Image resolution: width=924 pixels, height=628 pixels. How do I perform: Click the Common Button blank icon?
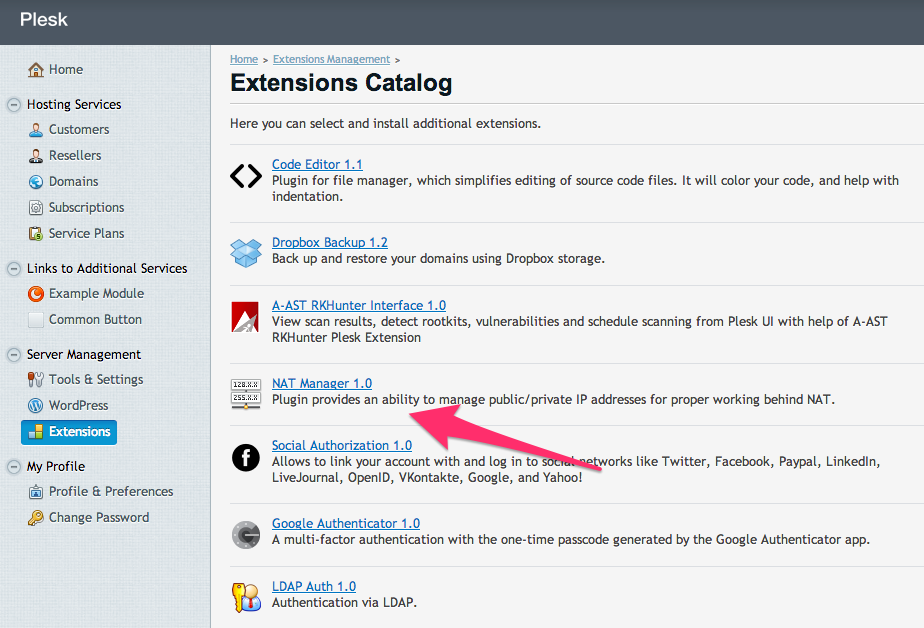tap(36, 319)
